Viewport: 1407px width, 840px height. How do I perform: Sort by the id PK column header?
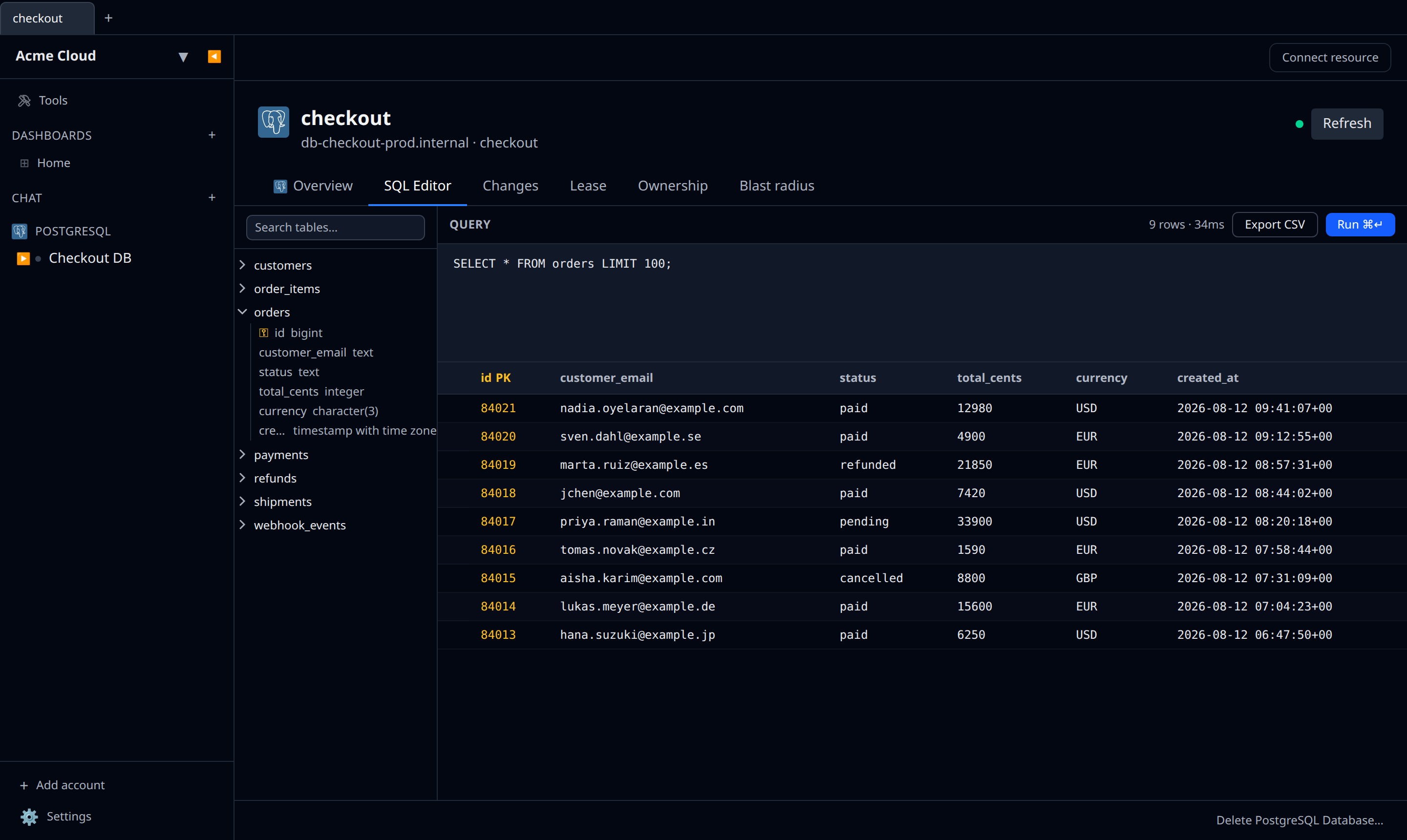point(495,378)
